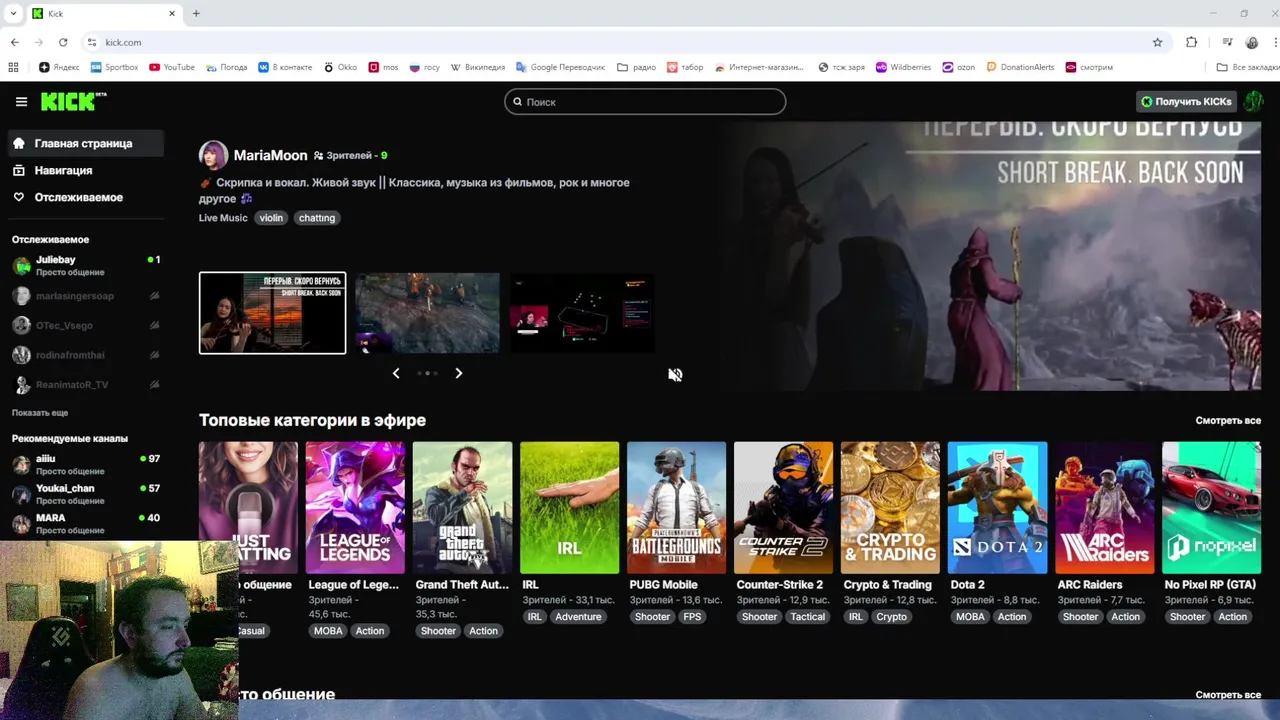Open радио bookmarks folder

pos(636,67)
